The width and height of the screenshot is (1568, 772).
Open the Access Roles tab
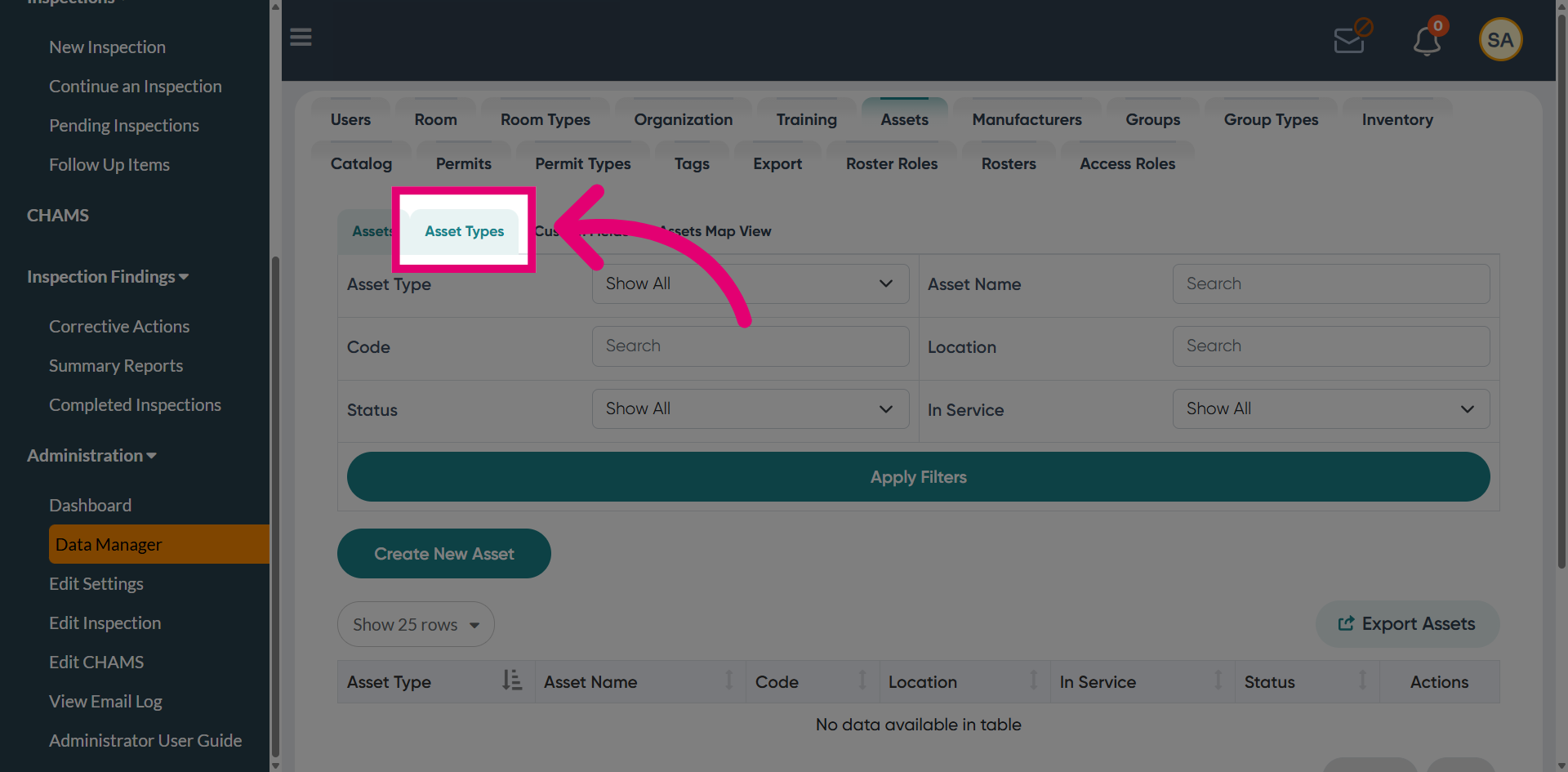[x=1127, y=163]
